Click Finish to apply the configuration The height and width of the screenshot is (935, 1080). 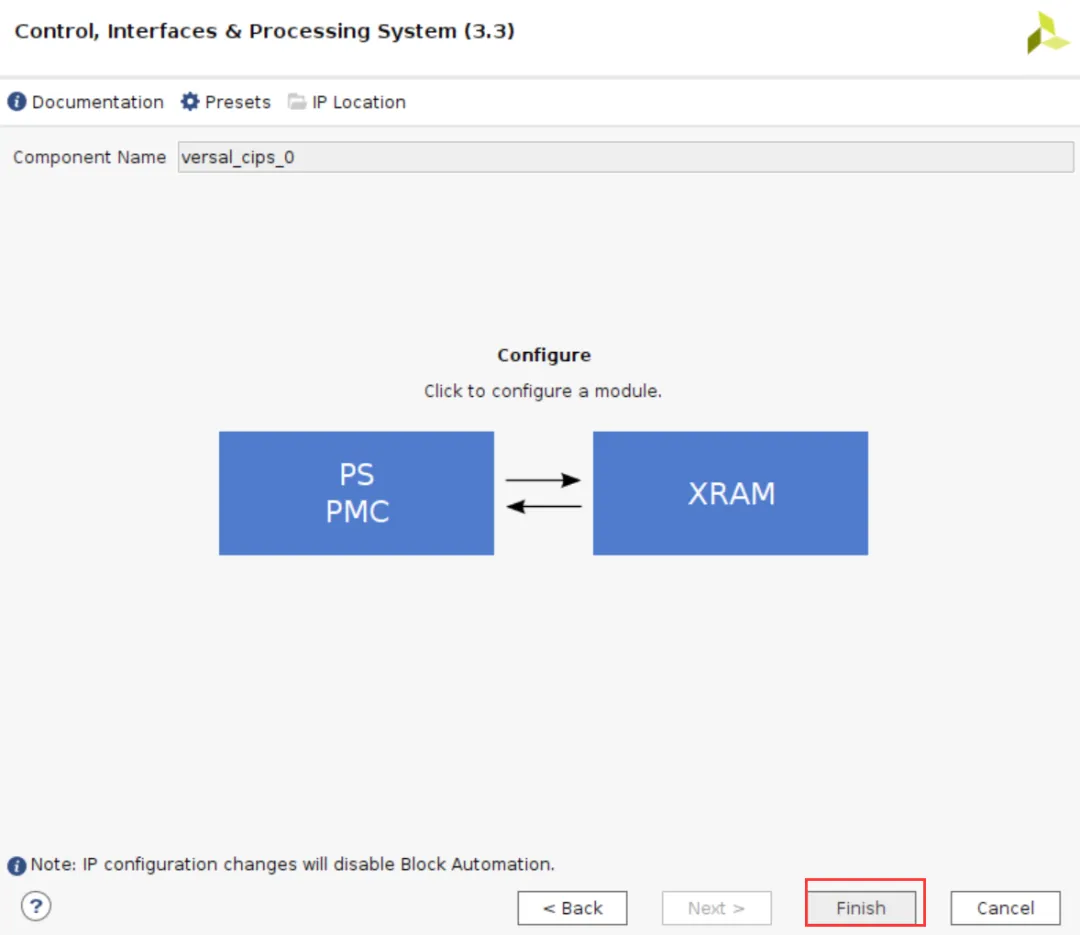(x=861, y=908)
